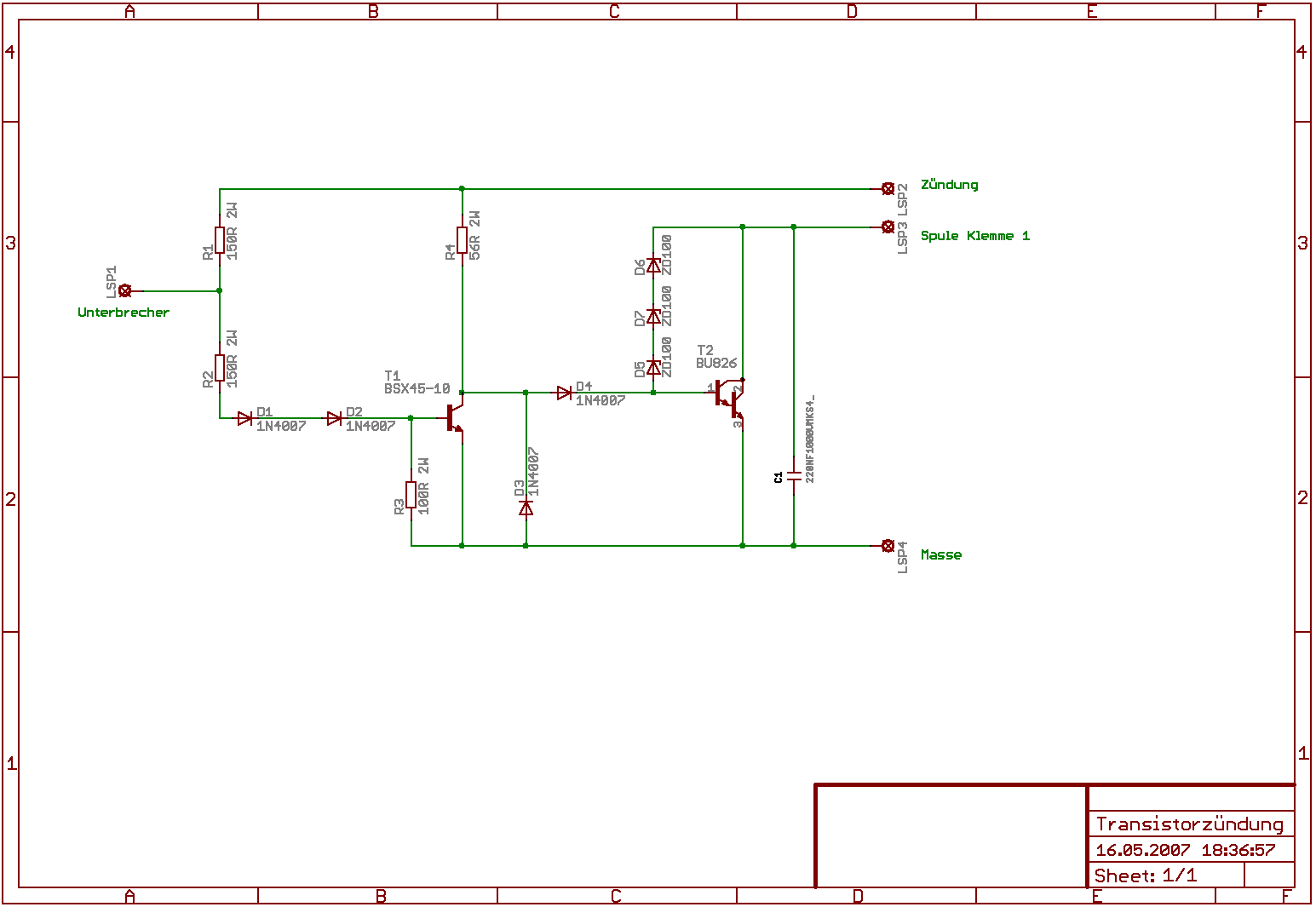
Task: Select the Zündung net label
Action: [x=950, y=185]
